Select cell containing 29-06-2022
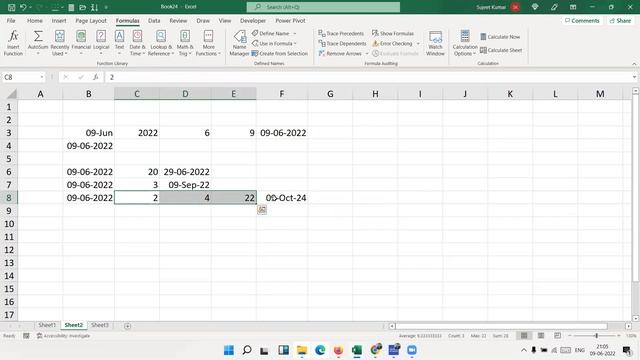 [185, 172]
